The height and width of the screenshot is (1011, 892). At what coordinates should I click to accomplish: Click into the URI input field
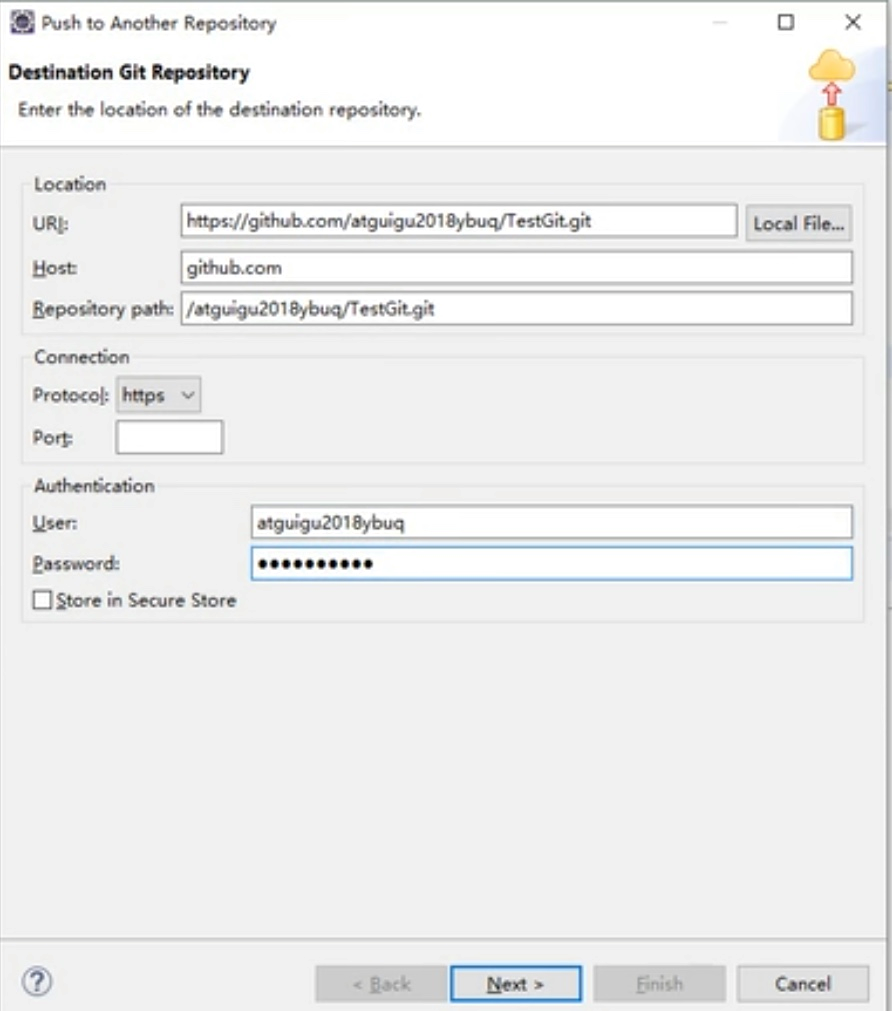tap(459, 221)
